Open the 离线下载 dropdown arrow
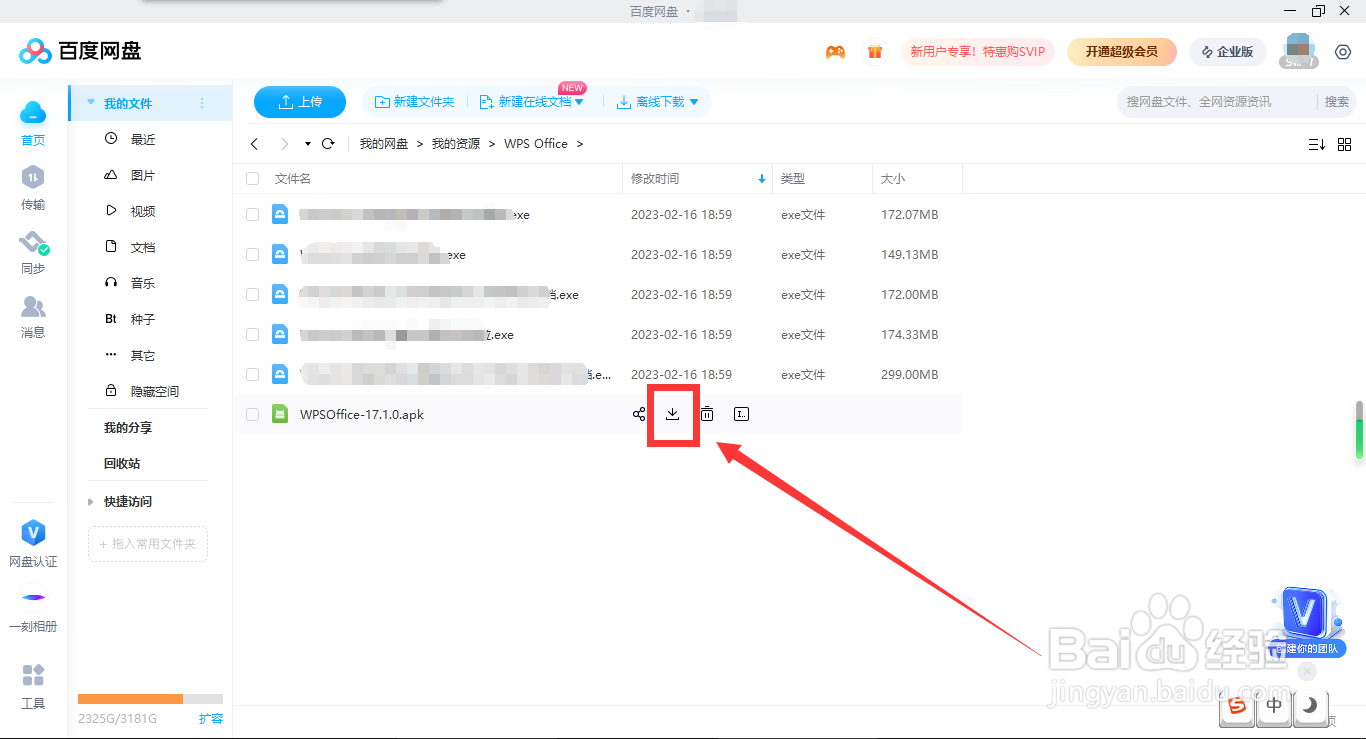1366x739 pixels. coord(694,102)
